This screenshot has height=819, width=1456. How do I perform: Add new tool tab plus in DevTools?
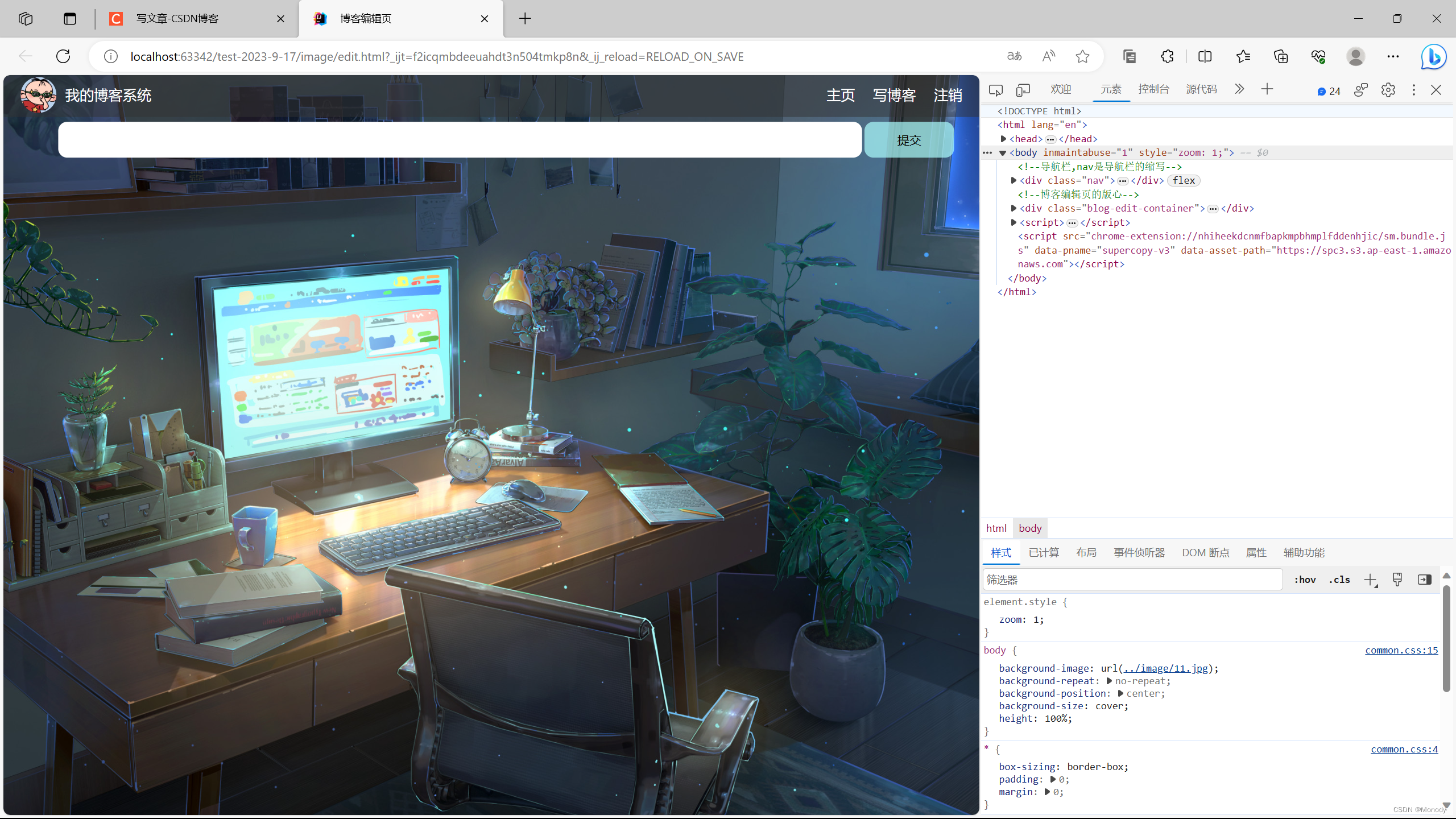pos(1267,89)
